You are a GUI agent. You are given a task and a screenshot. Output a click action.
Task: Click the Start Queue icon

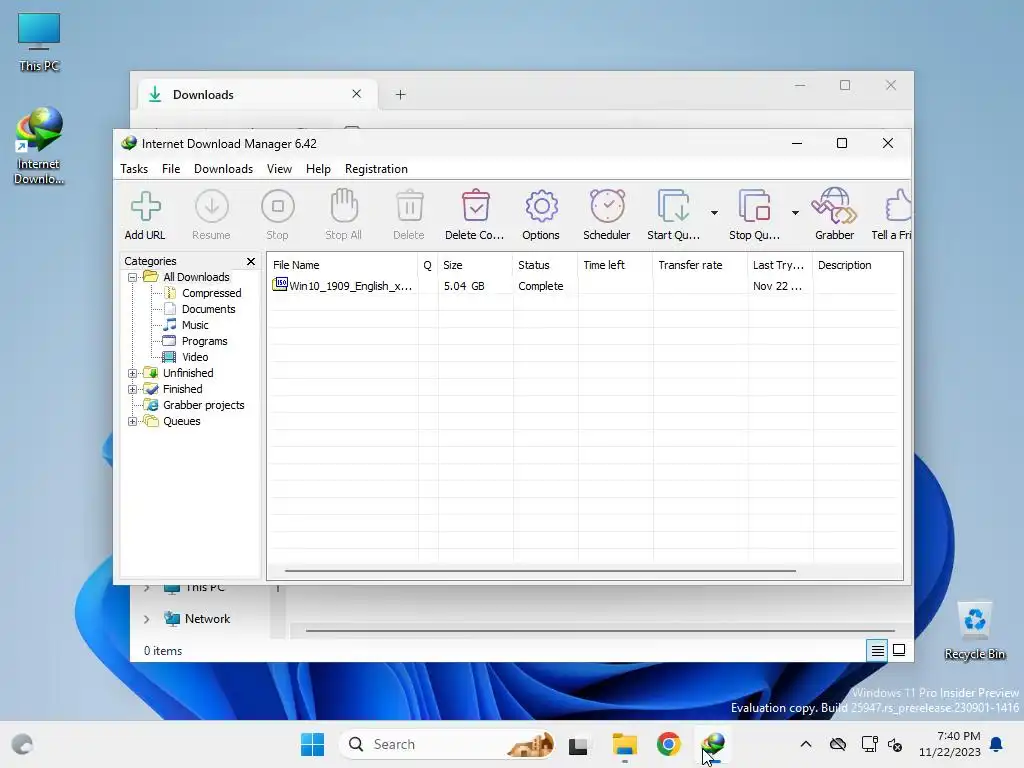point(673,206)
